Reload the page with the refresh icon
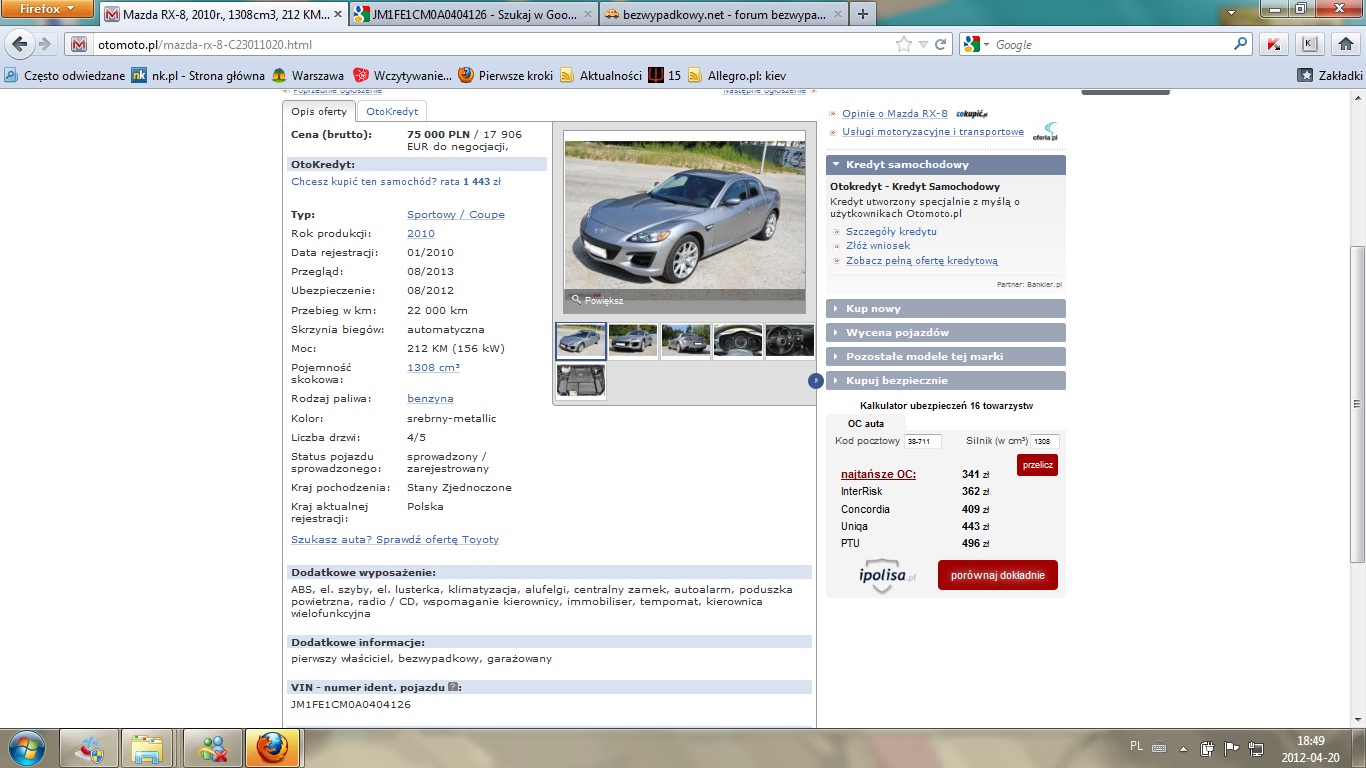This screenshot has height=768, width=1366. [x=940, y=45]
